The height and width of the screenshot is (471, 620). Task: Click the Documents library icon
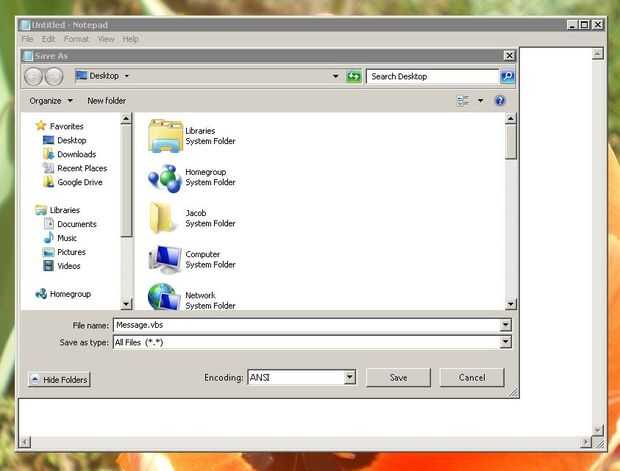click(x=49, y=224)
